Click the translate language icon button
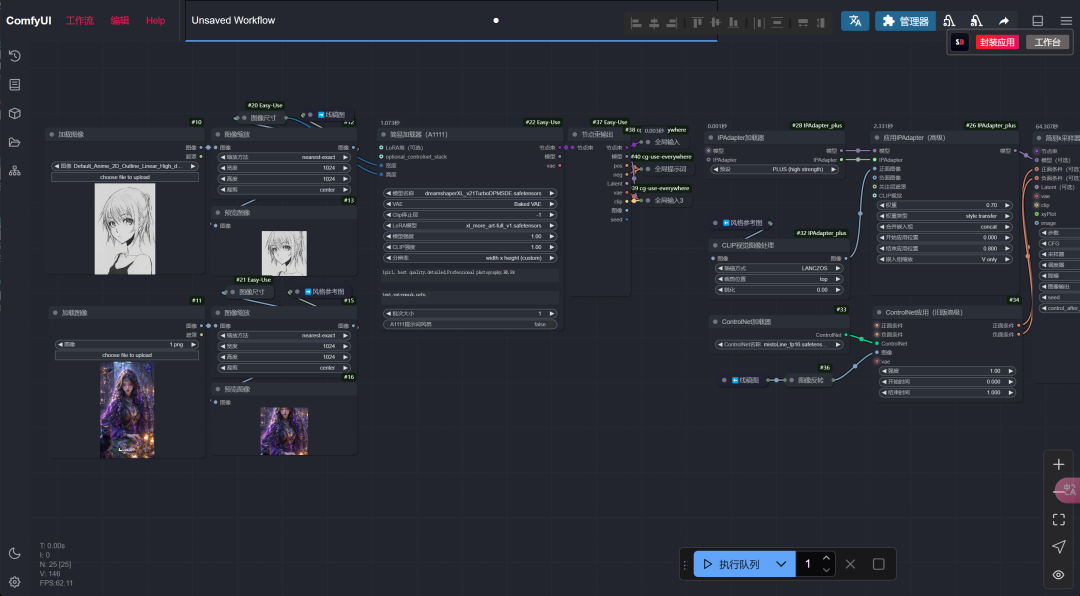This screenshot has width=1080, height=596. click(x=855, y=21)
